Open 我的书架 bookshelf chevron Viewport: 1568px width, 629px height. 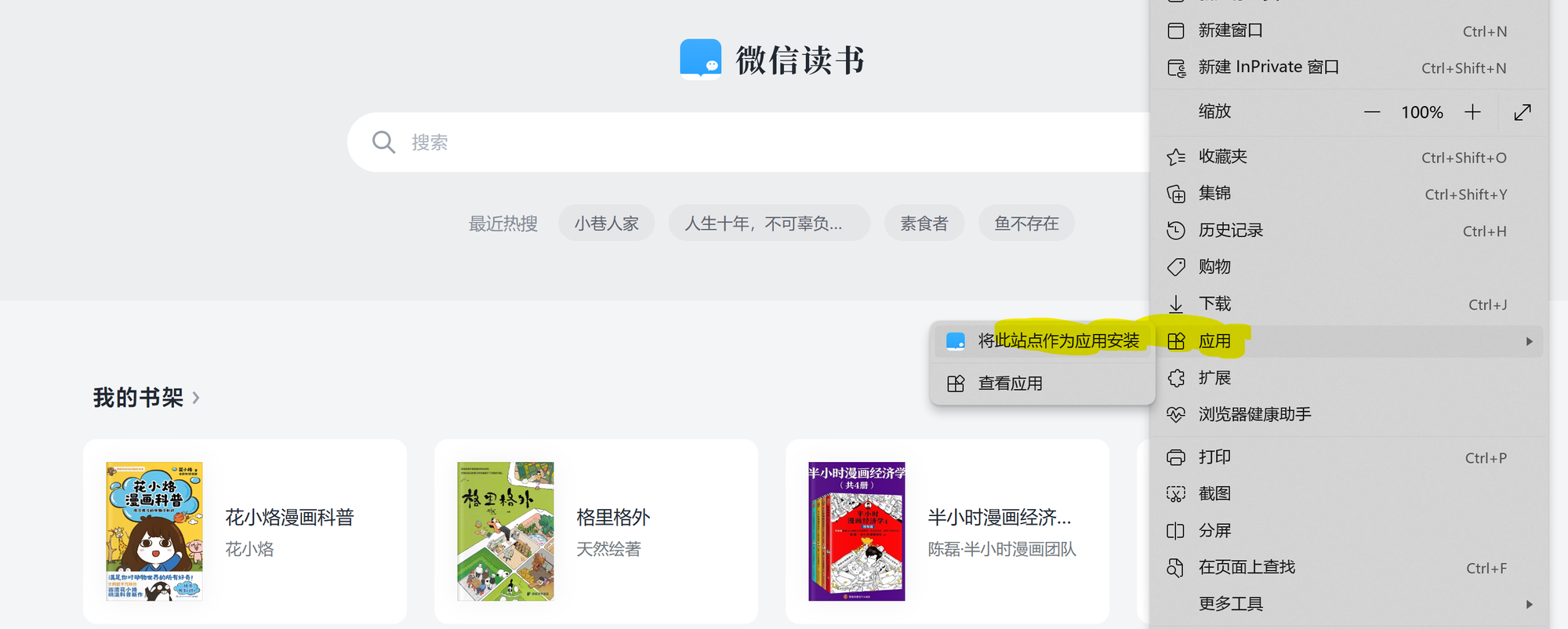click(196, 398)
